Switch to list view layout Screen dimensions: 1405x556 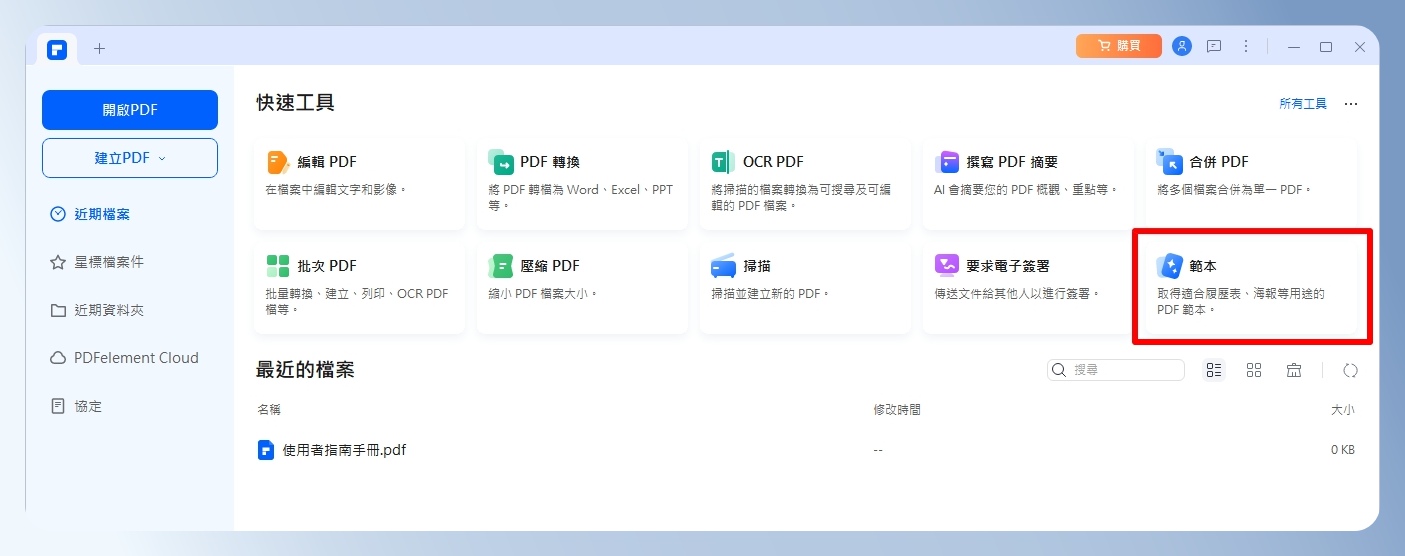[1214, 370]
